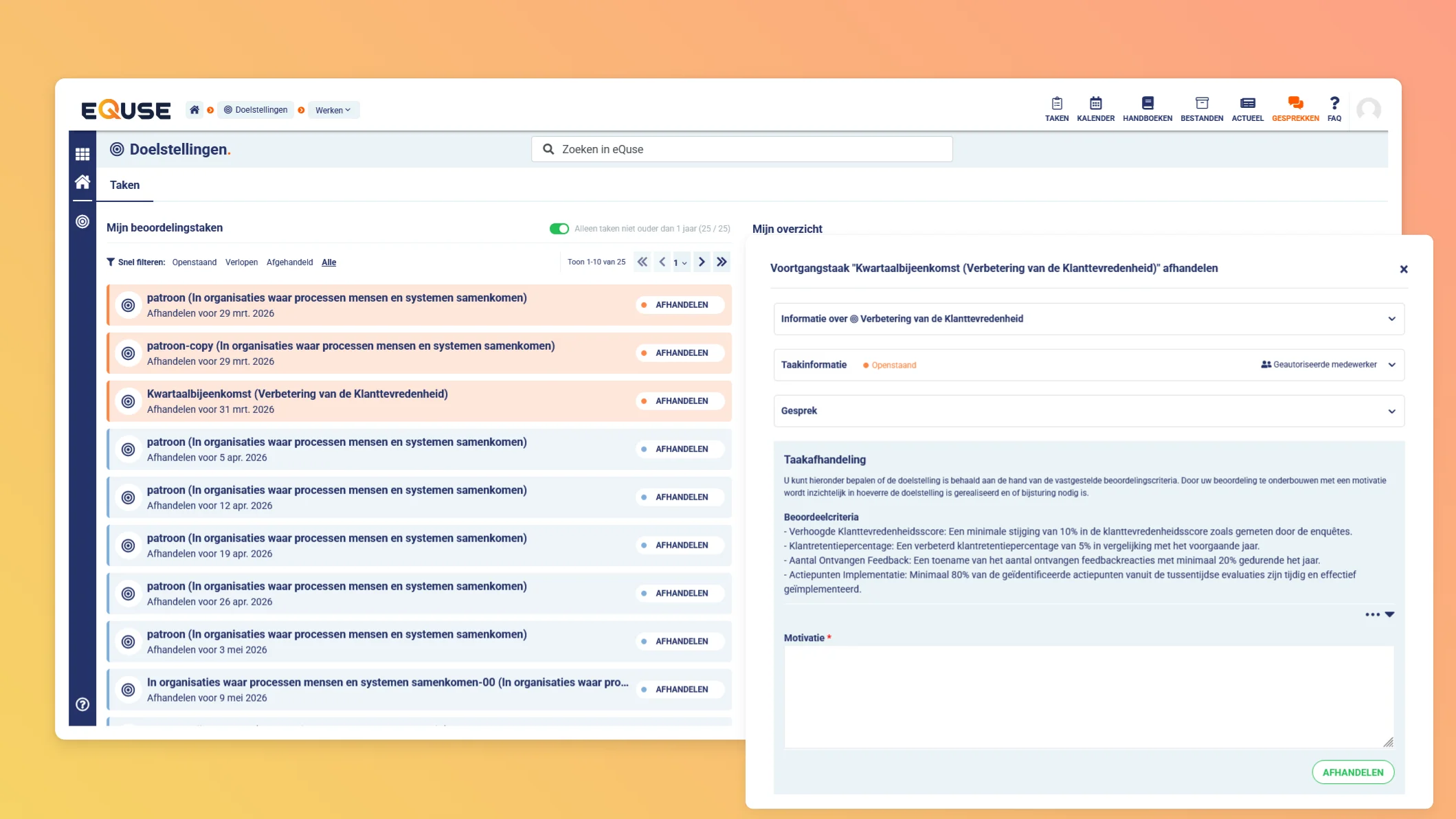The width and height of the screenshot is (1456, 819).
Task: Select the Taken tab
Action: pos(124,185)
